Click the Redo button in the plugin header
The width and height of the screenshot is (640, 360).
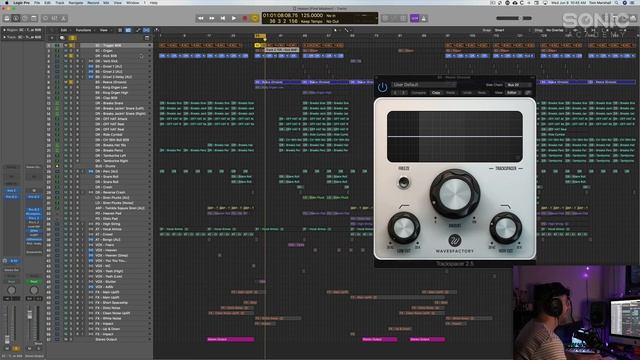[x=482, y=93]
